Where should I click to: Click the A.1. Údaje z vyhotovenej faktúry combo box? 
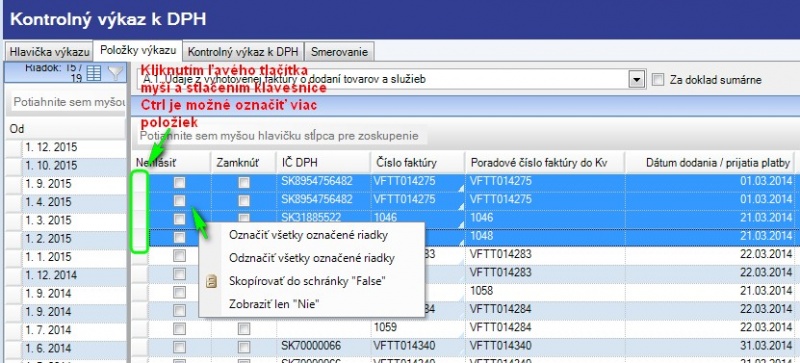tap(391, 80)
